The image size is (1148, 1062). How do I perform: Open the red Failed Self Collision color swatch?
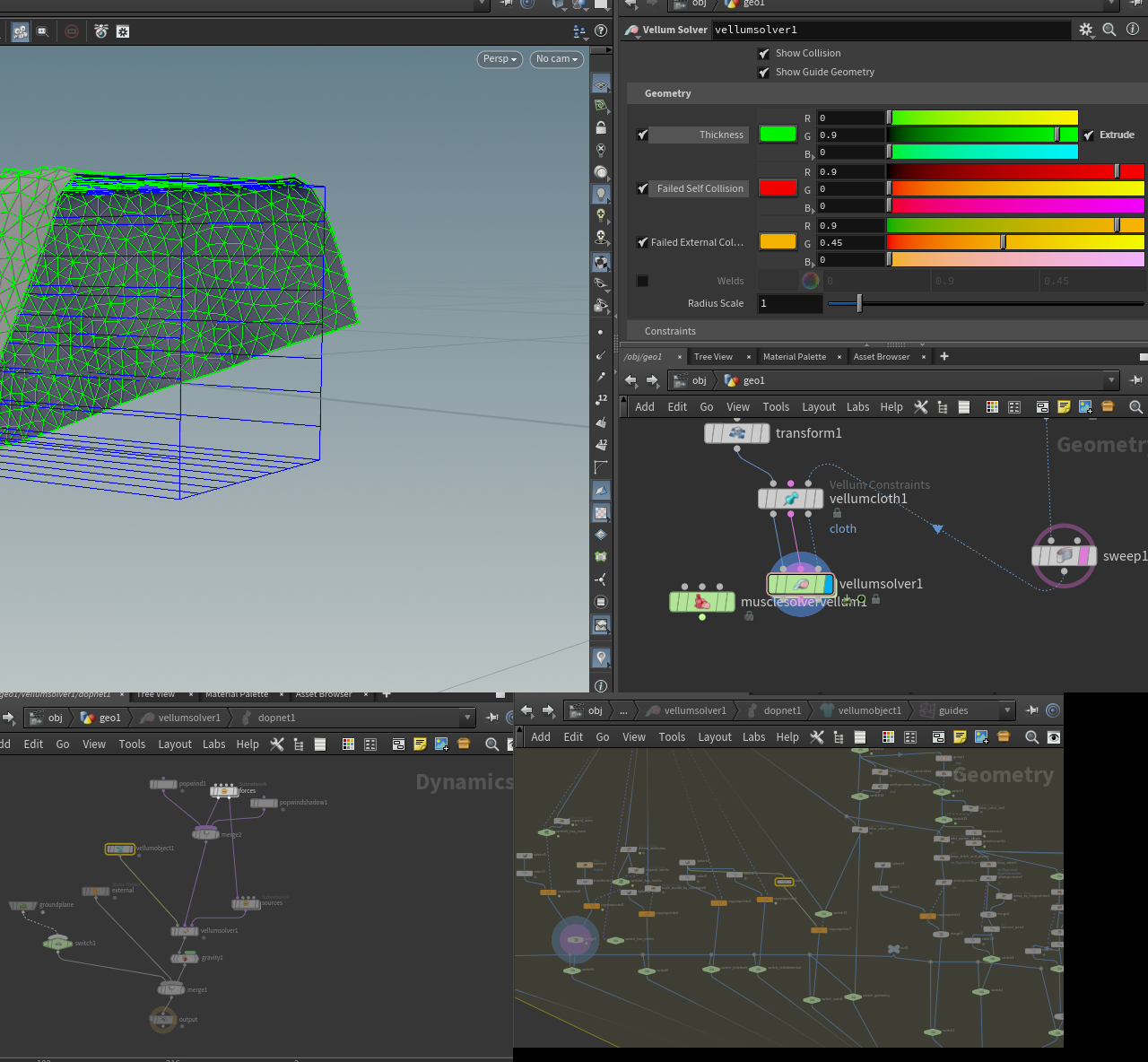point(778,188)
